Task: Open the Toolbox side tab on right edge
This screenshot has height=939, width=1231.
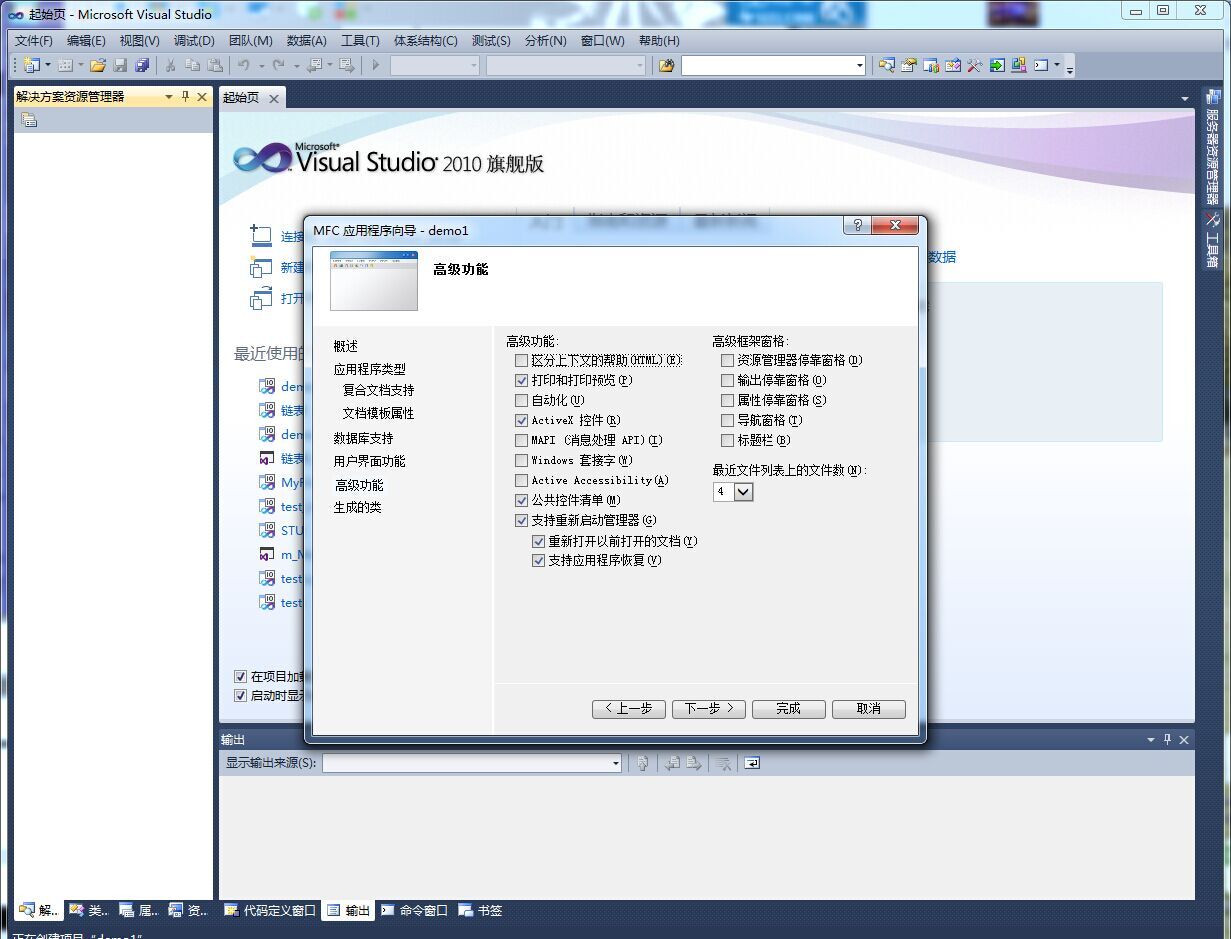Action: coord(1212,240)
